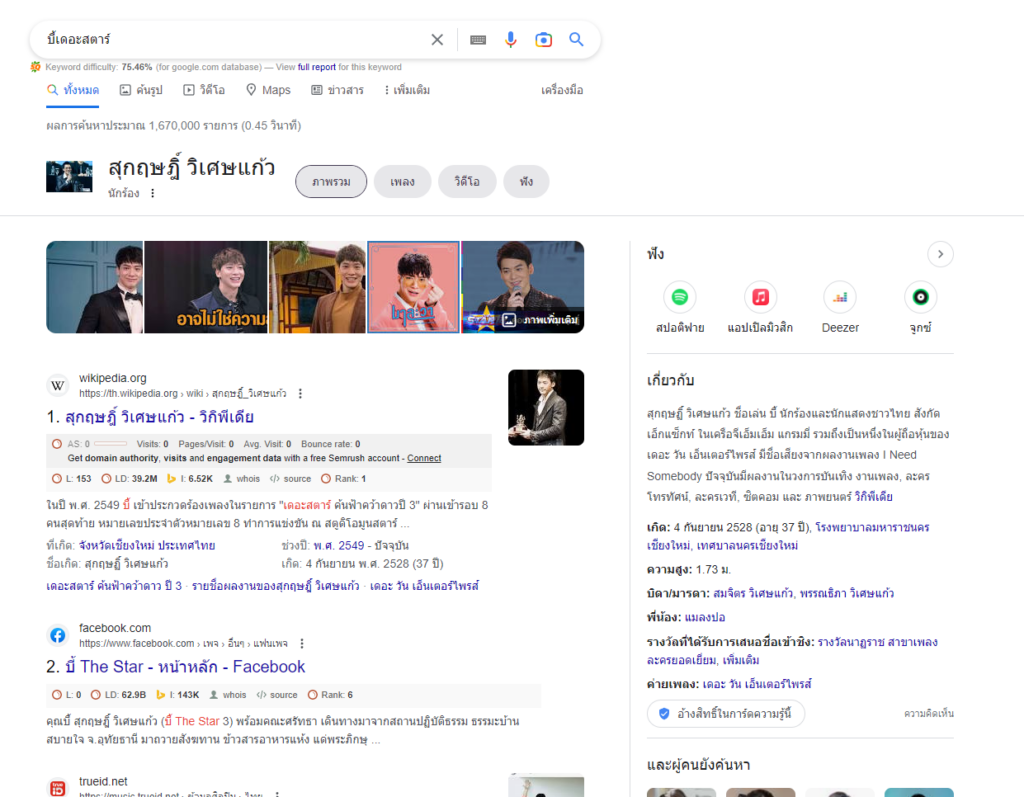
Task: Open Deezer listening option
Action: point(840,308)
